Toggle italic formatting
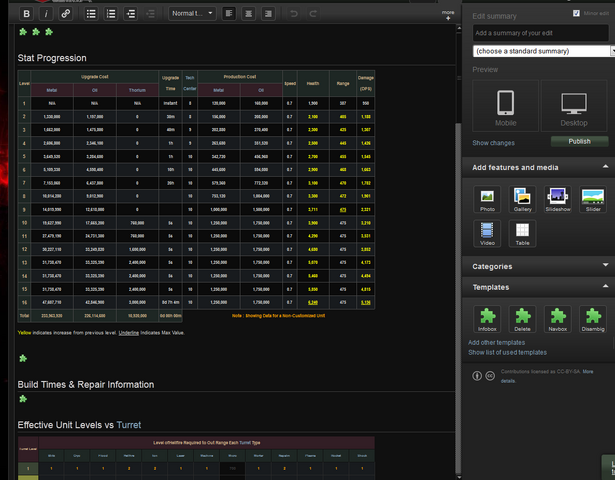This screenshot has width=615, height=480. pos(46,14)
